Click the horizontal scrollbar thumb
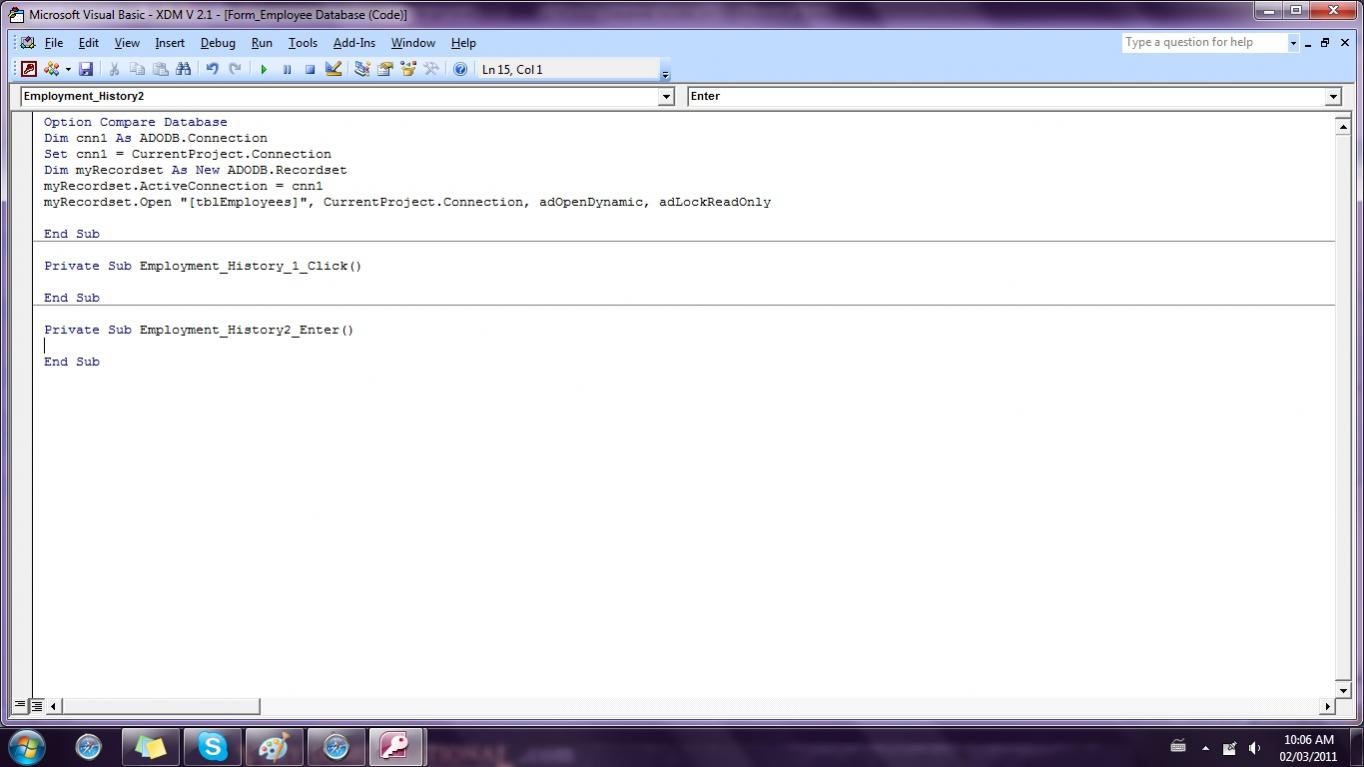The height and width of the screenshot is (767, 1364). coord(160,706)
